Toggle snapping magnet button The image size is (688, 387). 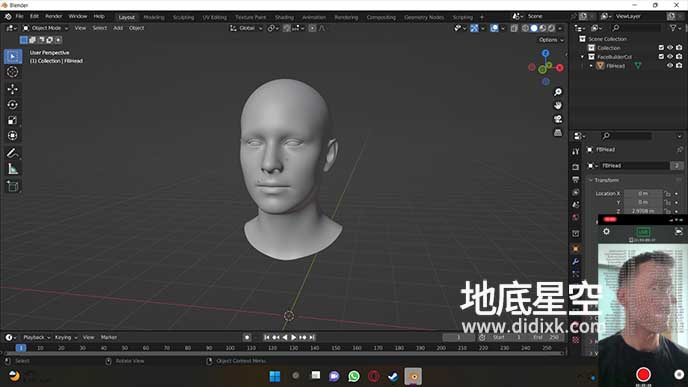(287, 28)
